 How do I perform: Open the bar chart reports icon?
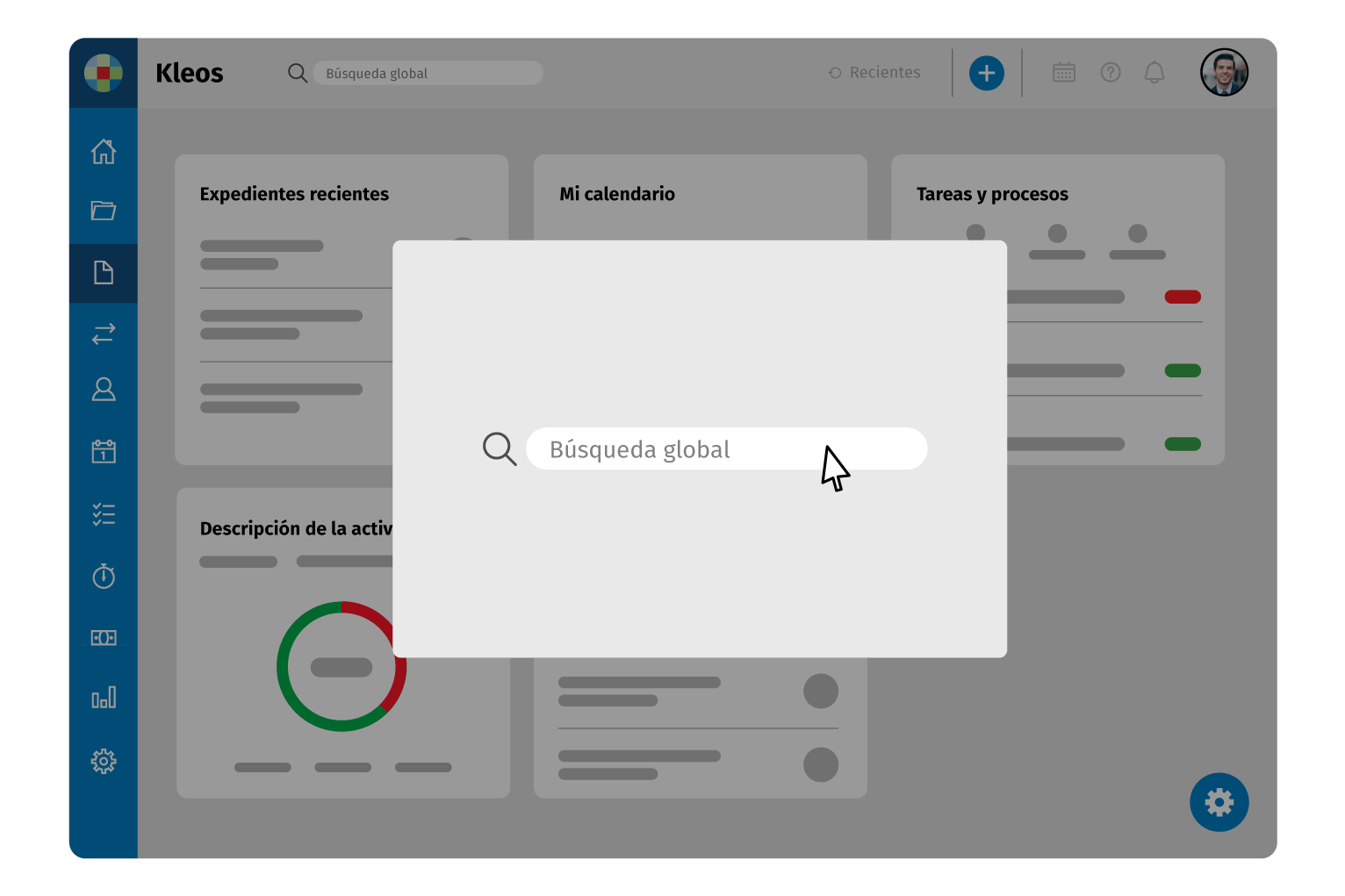[x=104, y=698]
